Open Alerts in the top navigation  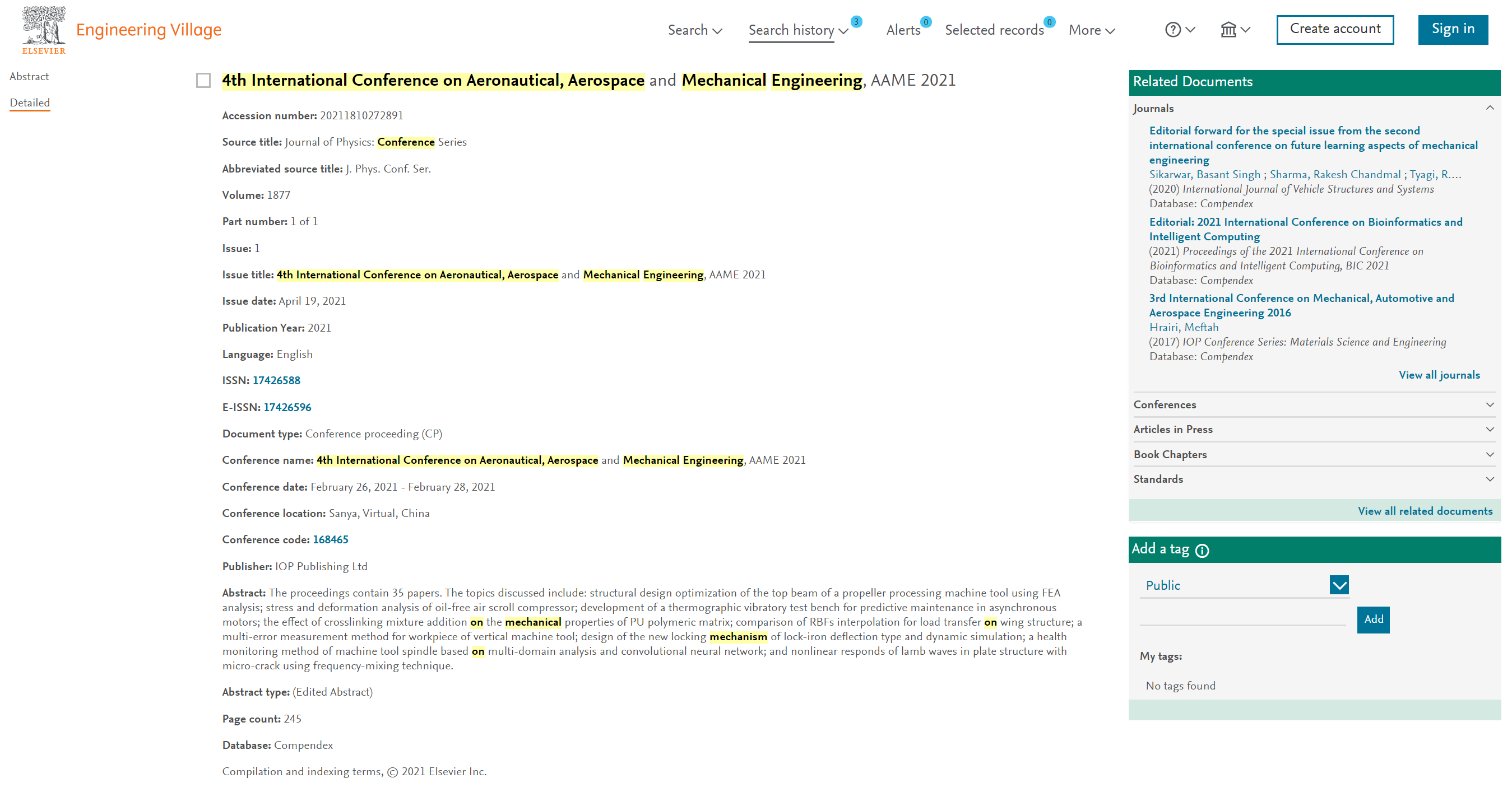click(x=903, y=30)
